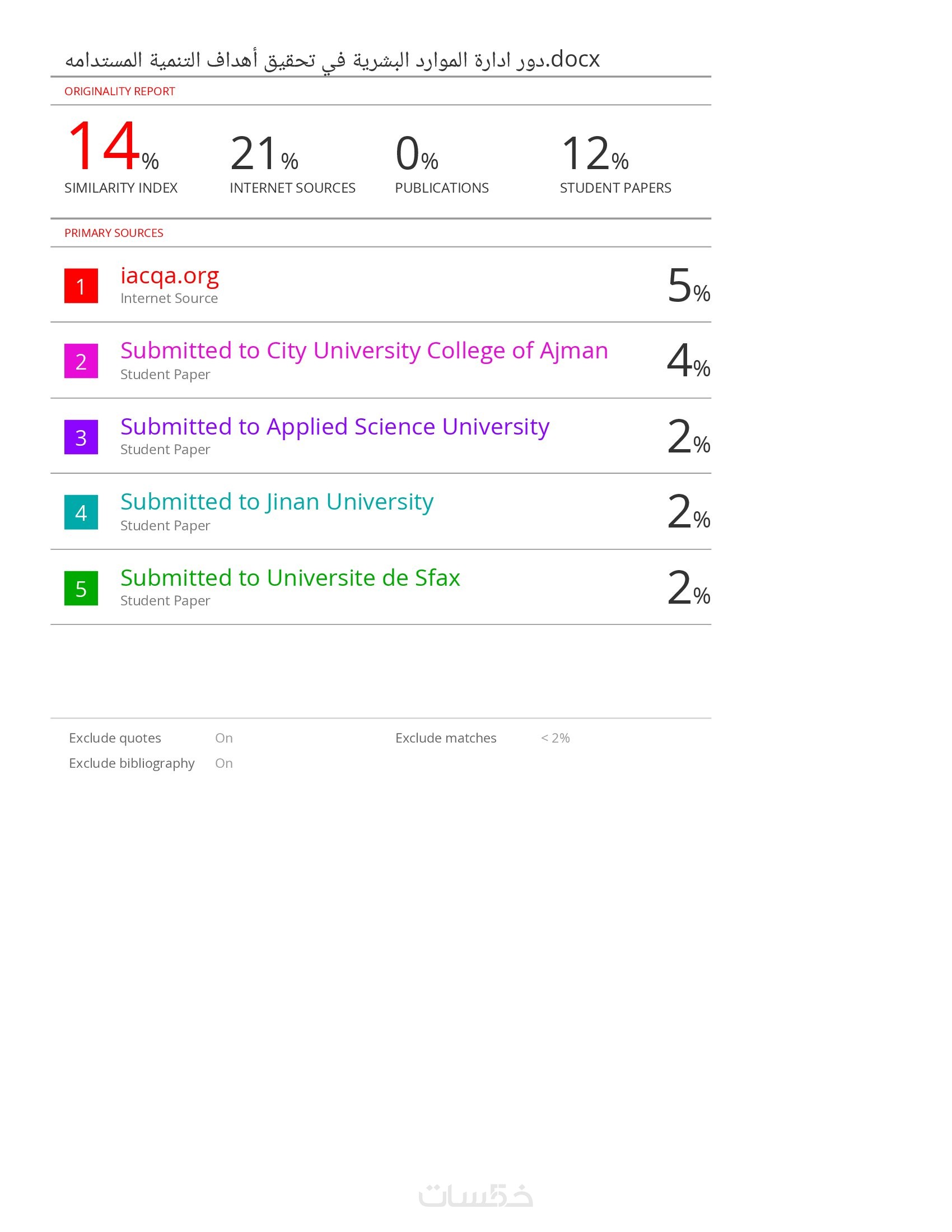
Task: Click the 5% match for iacqa.org
Action: pos(688,286)
